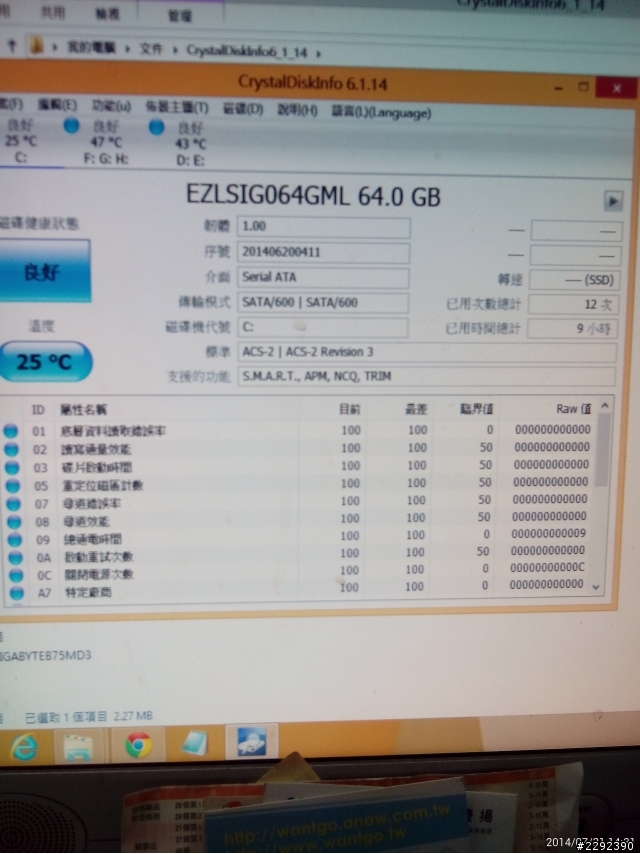
Task: Open the 編輯(E) menu
Action: click(x=57, y=105)
